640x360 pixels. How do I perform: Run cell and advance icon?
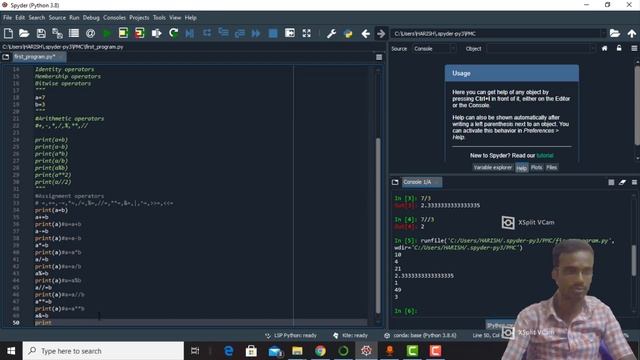[x=140, y=33]
